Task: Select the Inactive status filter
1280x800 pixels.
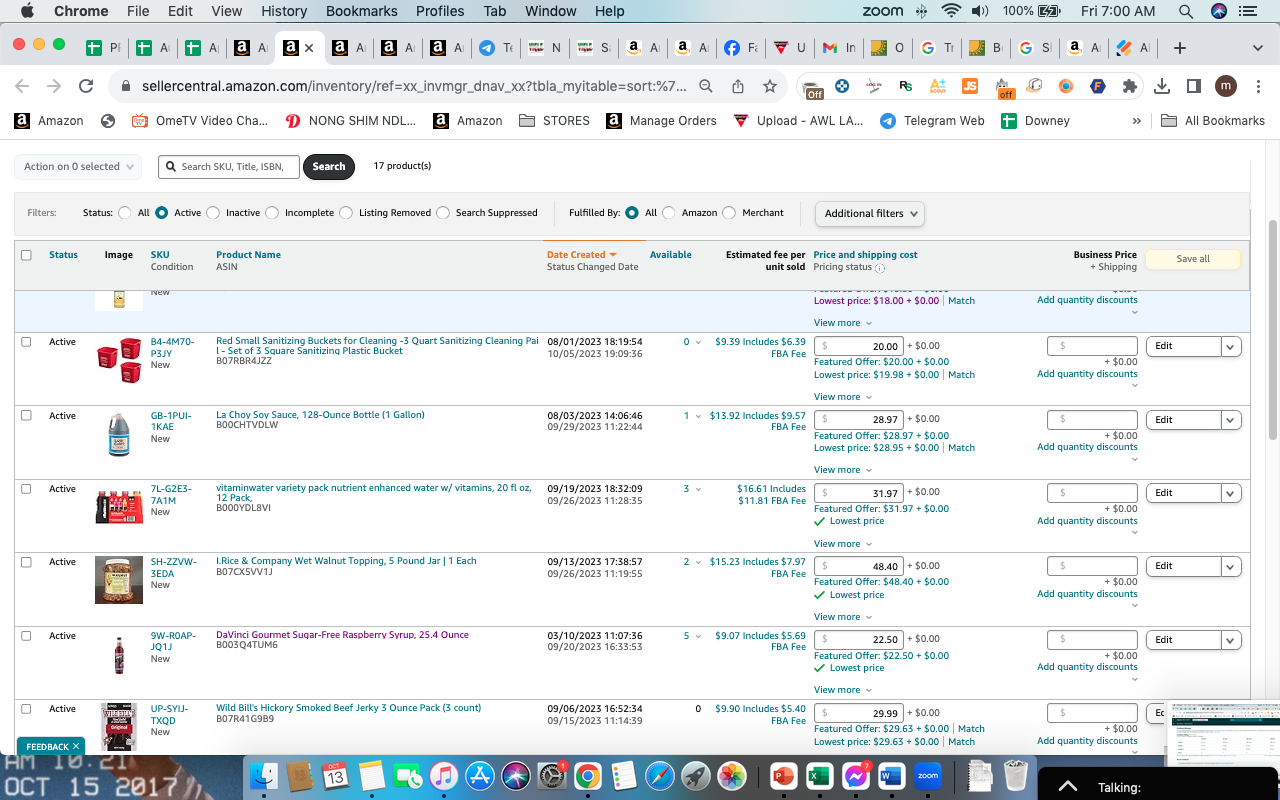Action: point(212,213)
